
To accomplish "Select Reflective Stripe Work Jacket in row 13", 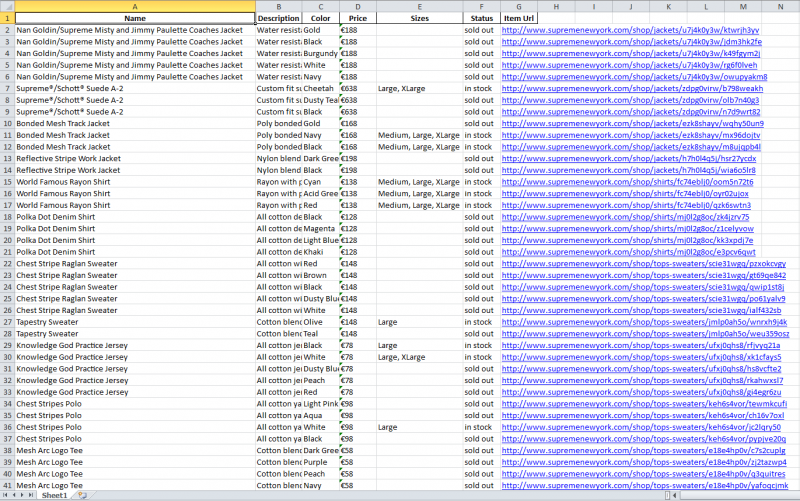I will pyautogui.click(x=135, y=159).
